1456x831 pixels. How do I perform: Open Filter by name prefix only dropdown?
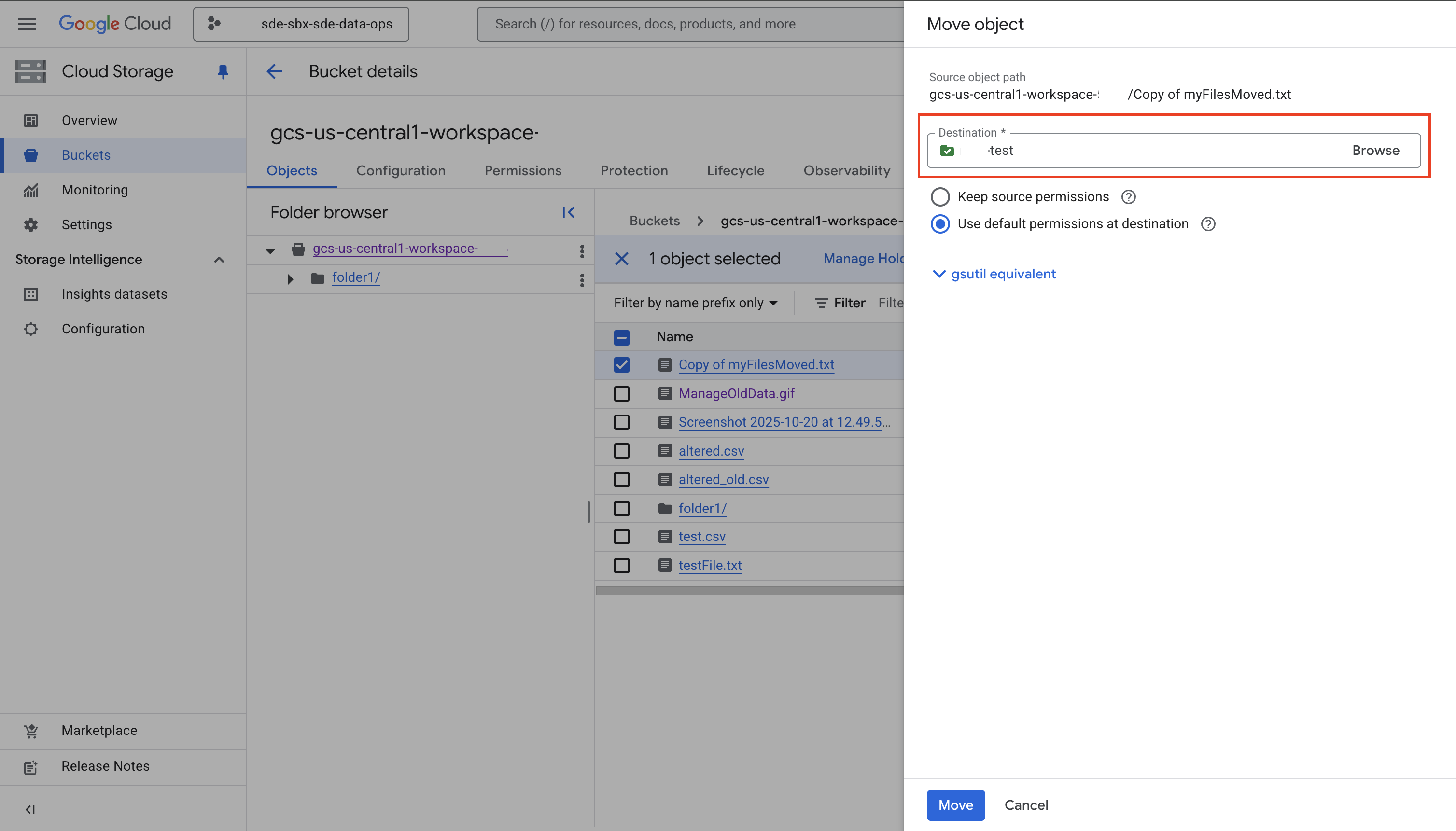click(x=696, y=303)
